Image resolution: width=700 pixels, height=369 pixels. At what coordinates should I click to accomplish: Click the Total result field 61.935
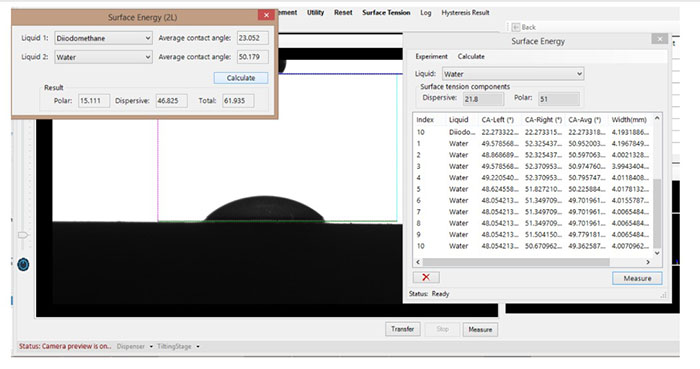238,100
